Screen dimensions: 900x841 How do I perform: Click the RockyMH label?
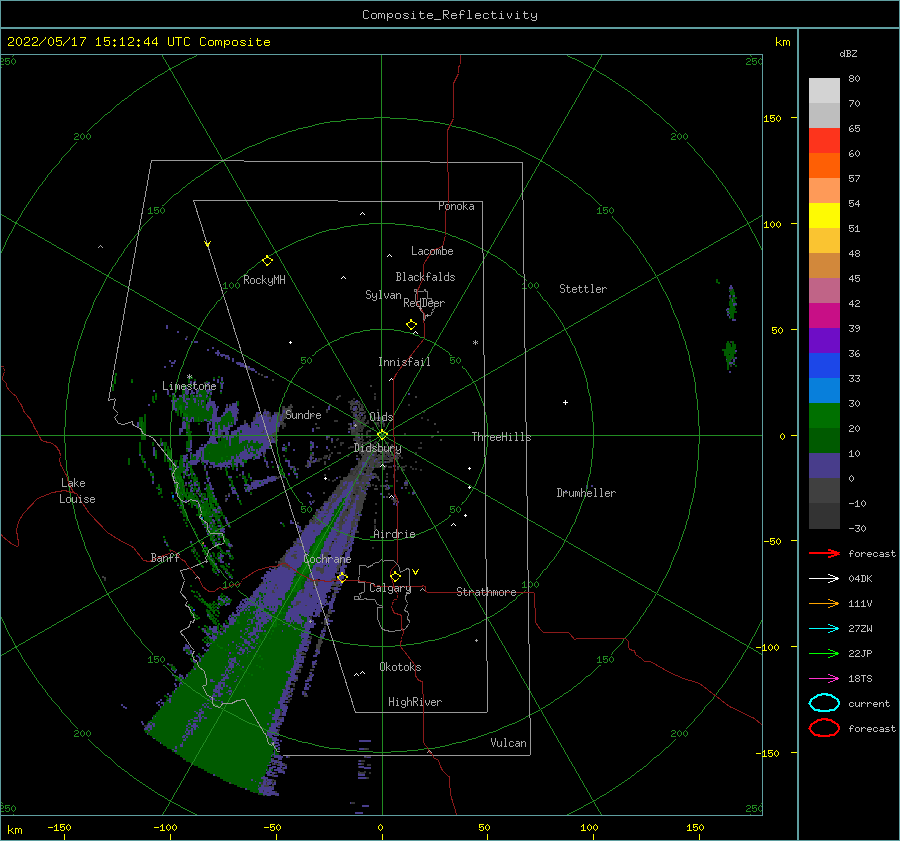click(264, 280)
